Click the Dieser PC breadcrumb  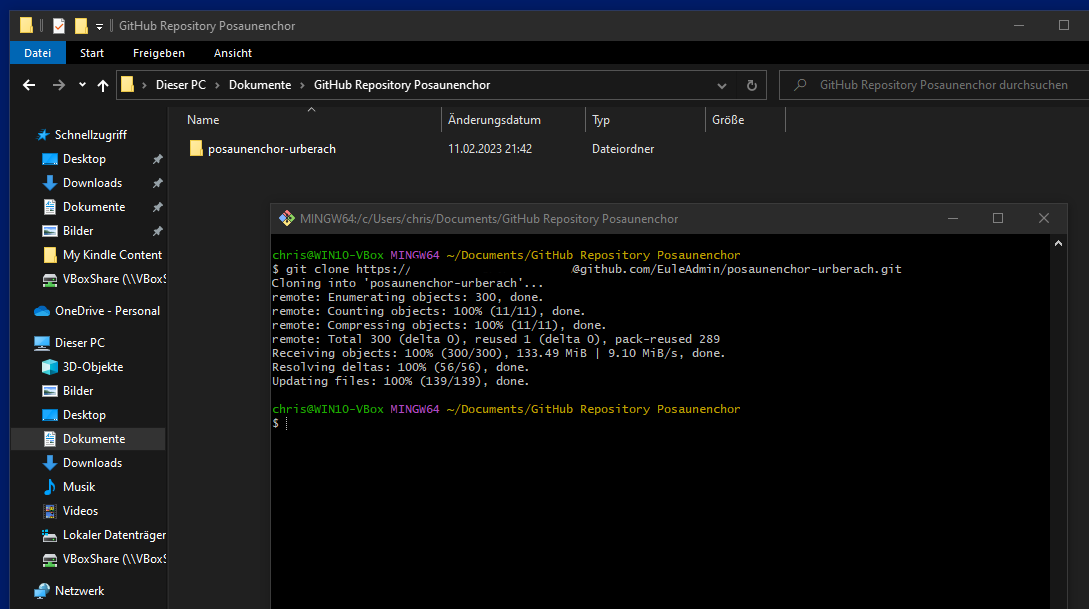click(181, 85)
